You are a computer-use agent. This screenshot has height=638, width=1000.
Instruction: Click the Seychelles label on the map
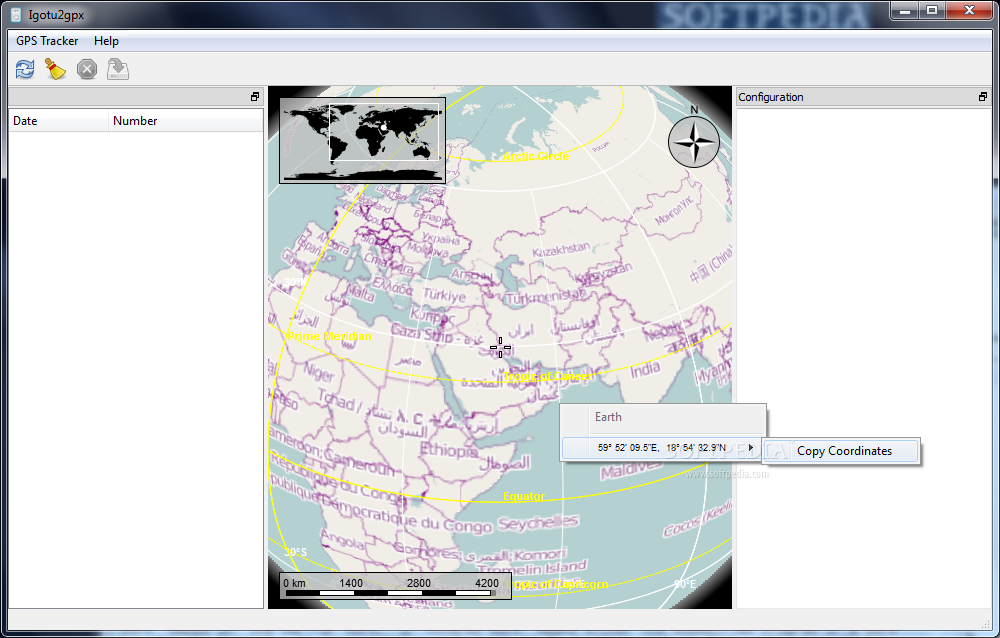pos(538,523)
